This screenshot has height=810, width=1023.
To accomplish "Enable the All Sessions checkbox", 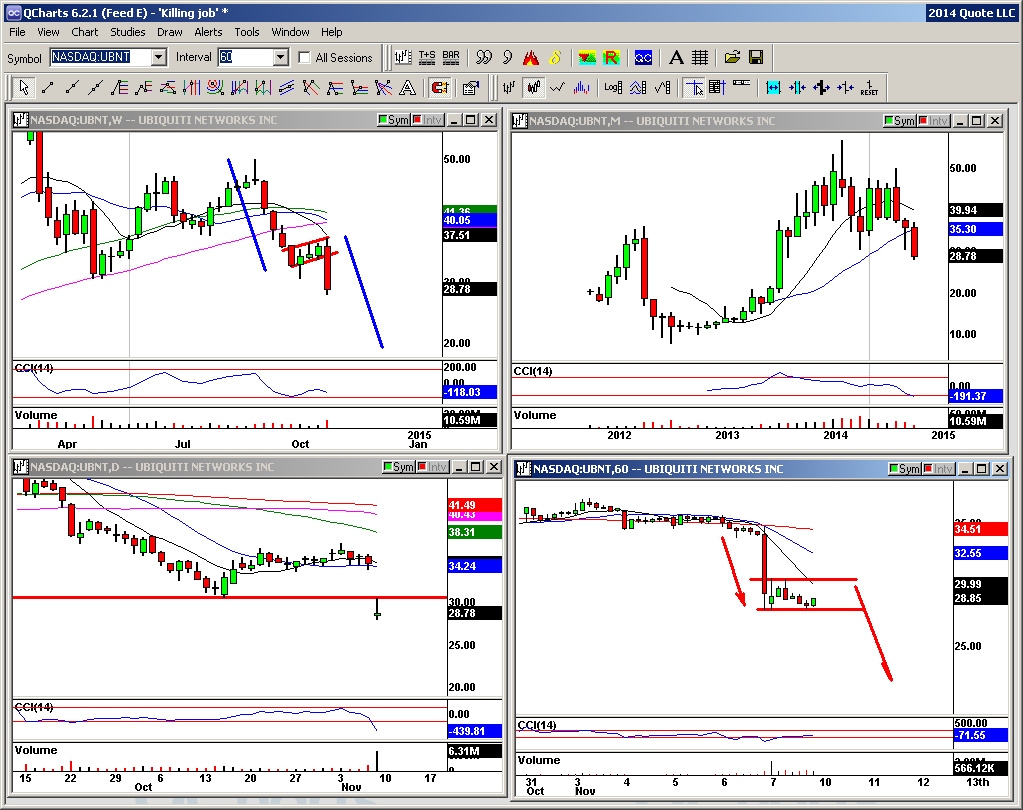I will [x=304, y=57].
